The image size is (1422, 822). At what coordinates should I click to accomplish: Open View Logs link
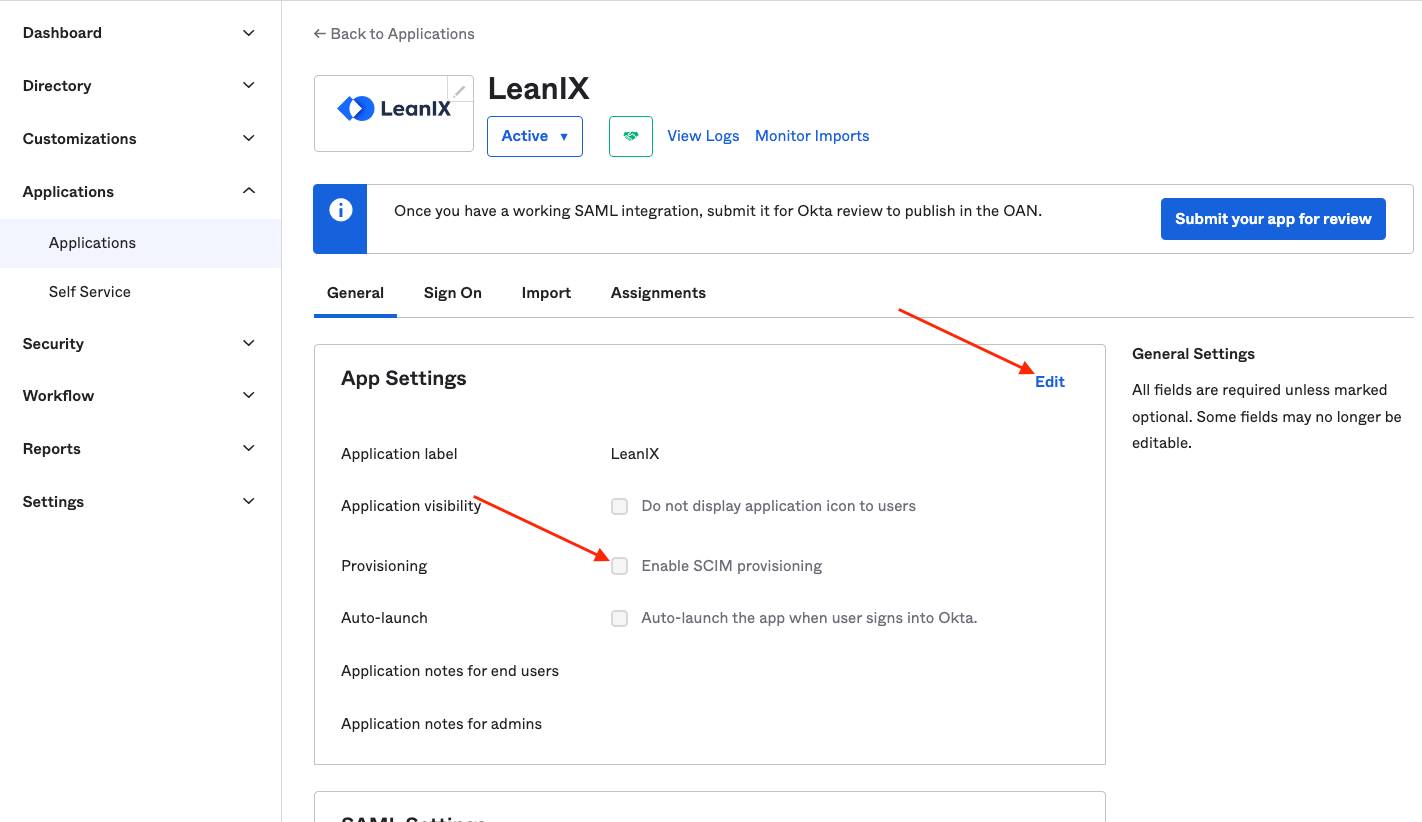click(x=703, y=136)
